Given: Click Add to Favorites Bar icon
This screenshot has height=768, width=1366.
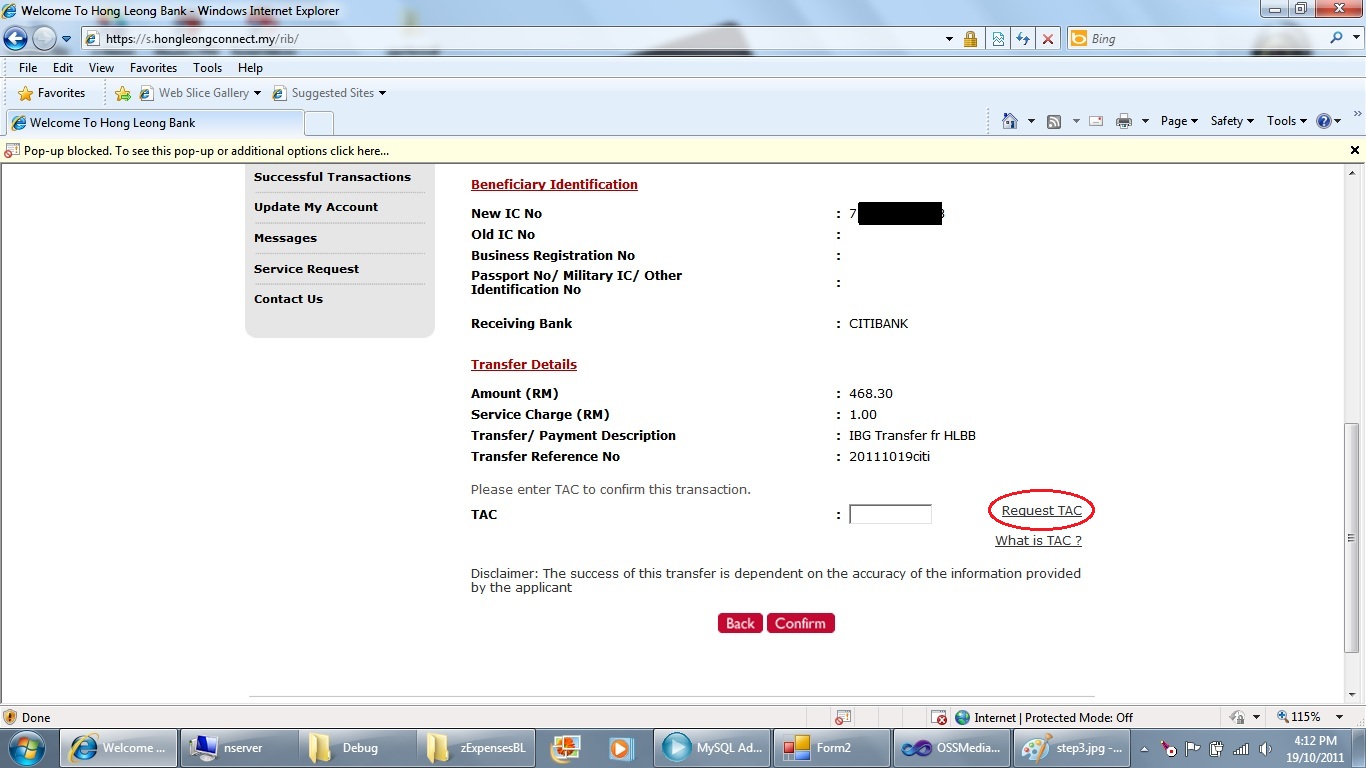Looking at the screenshot, I should [123, 93].
